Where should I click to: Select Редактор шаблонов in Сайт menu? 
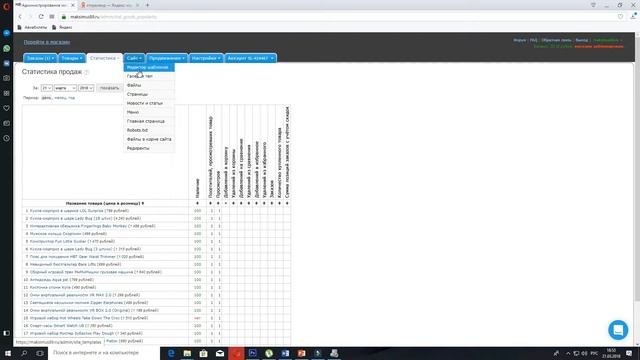point(149,67)
